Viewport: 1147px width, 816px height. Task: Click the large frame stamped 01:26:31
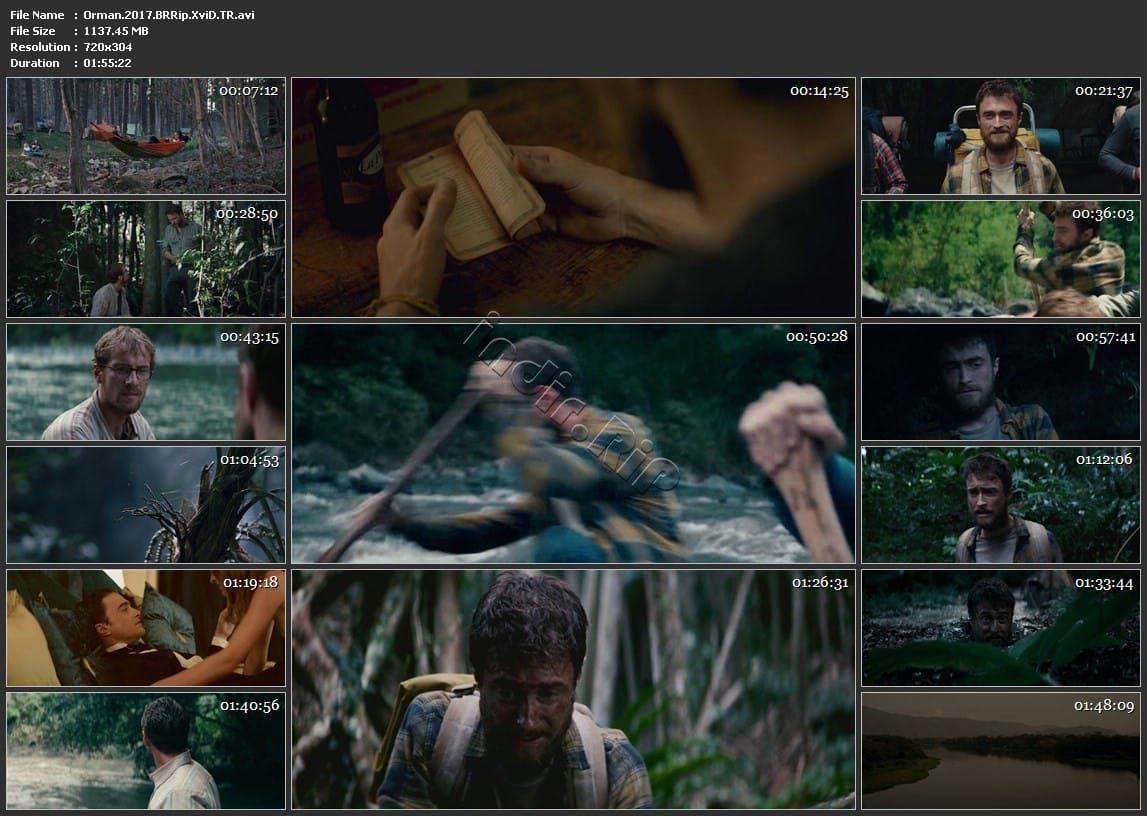point(573,690)
